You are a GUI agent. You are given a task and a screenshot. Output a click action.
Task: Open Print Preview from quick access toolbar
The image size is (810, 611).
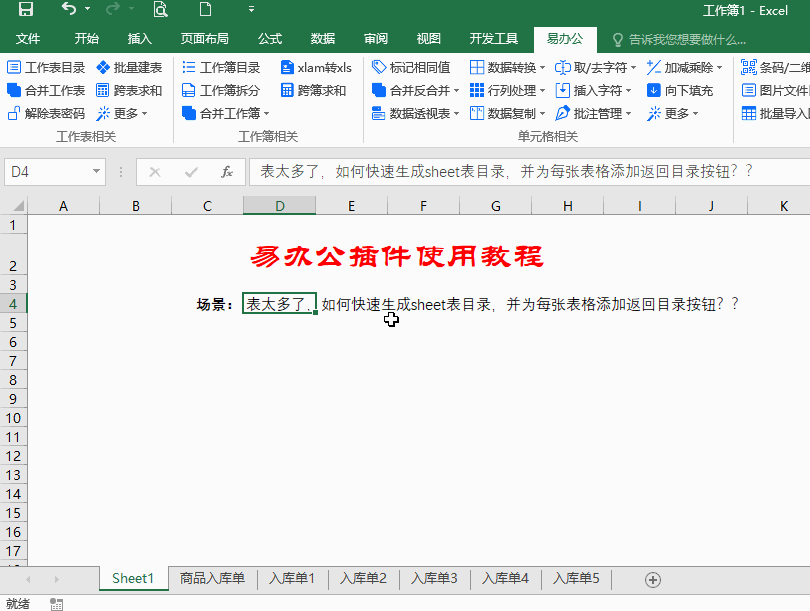[161, 9]
